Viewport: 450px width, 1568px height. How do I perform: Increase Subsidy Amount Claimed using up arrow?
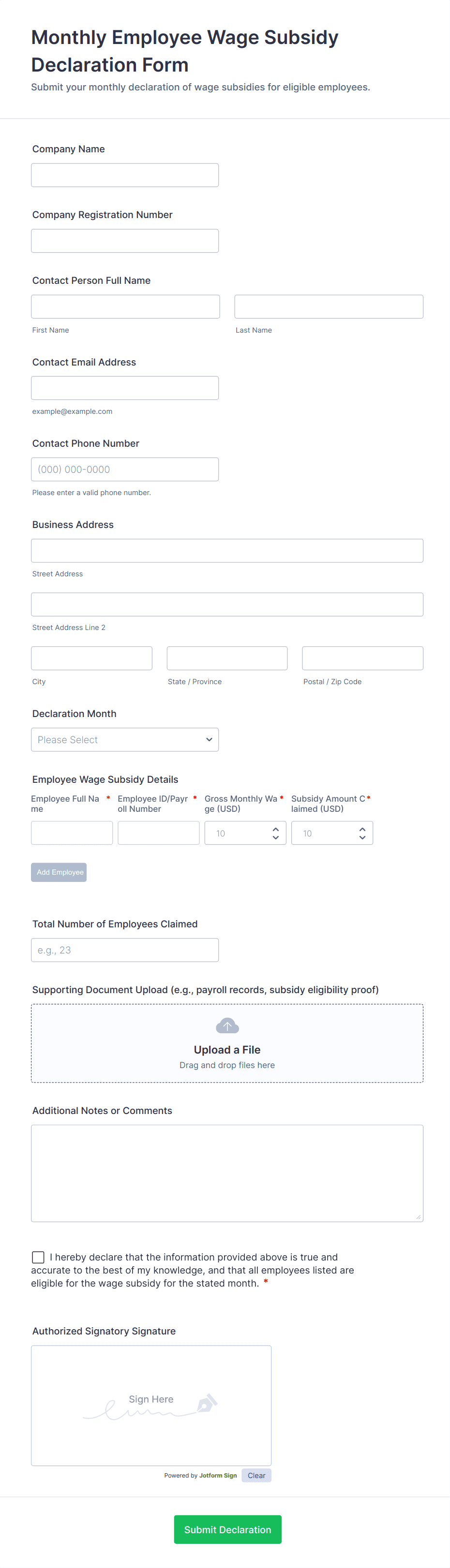pos(362,828)
